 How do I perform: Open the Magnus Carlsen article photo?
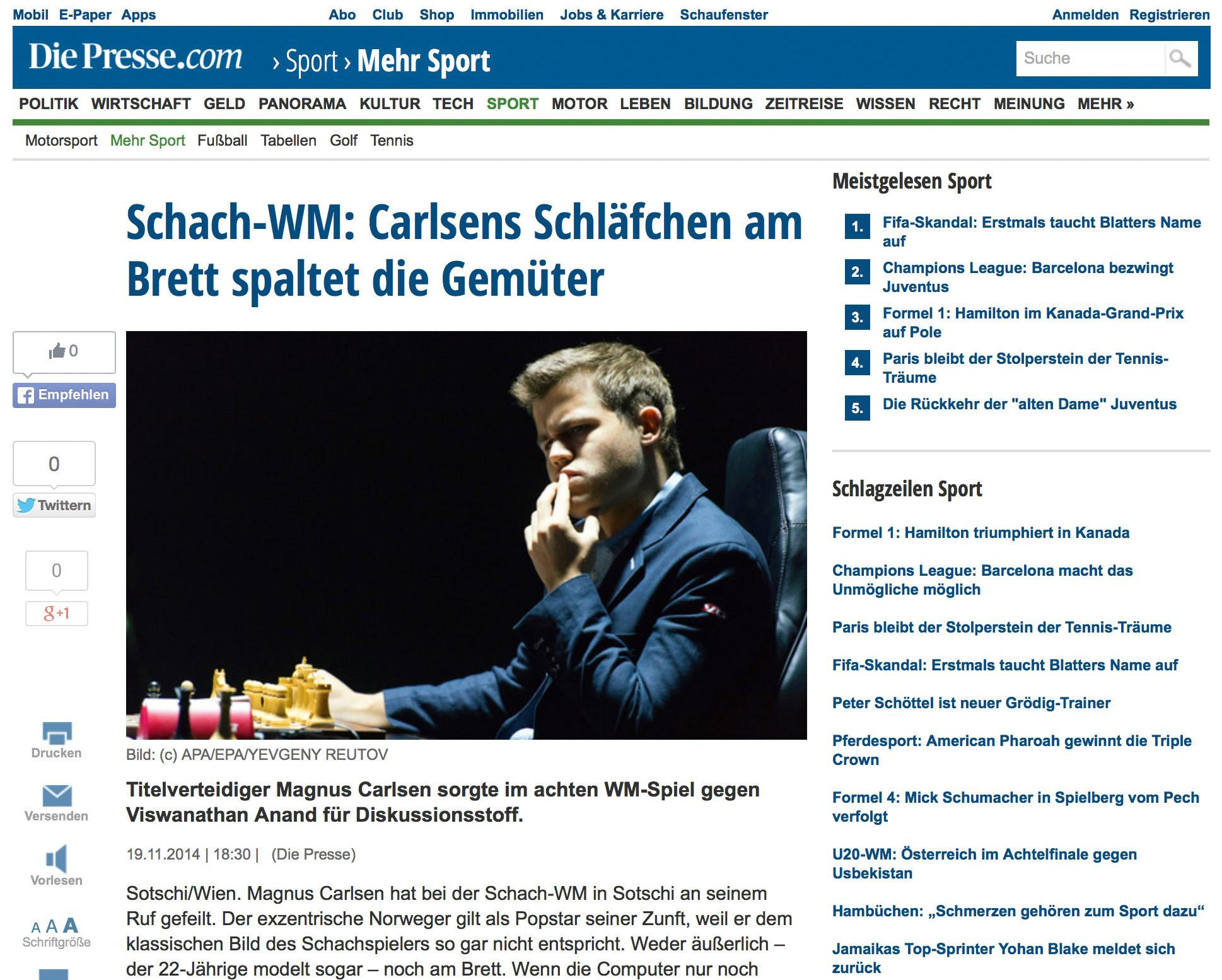click(467, 535)
